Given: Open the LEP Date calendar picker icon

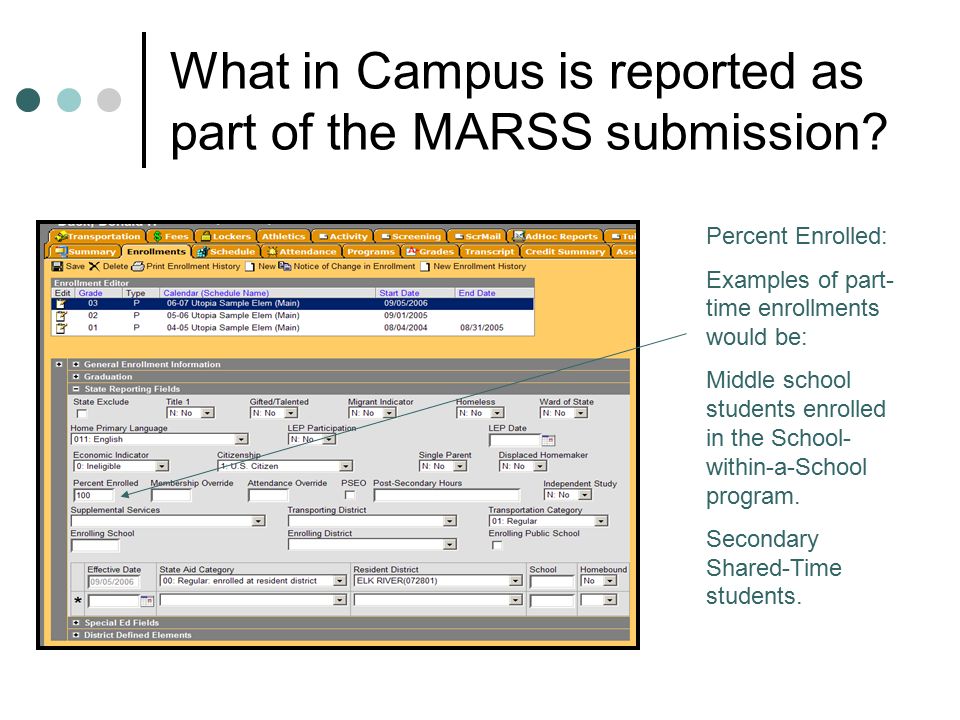Looking at the screenshot, I should pos(549,440).
